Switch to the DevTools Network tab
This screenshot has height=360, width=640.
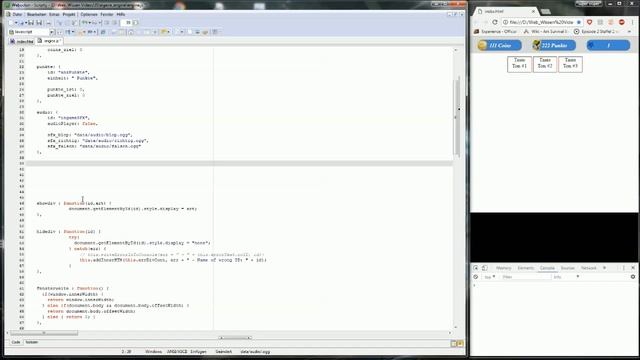coord(589,268)
